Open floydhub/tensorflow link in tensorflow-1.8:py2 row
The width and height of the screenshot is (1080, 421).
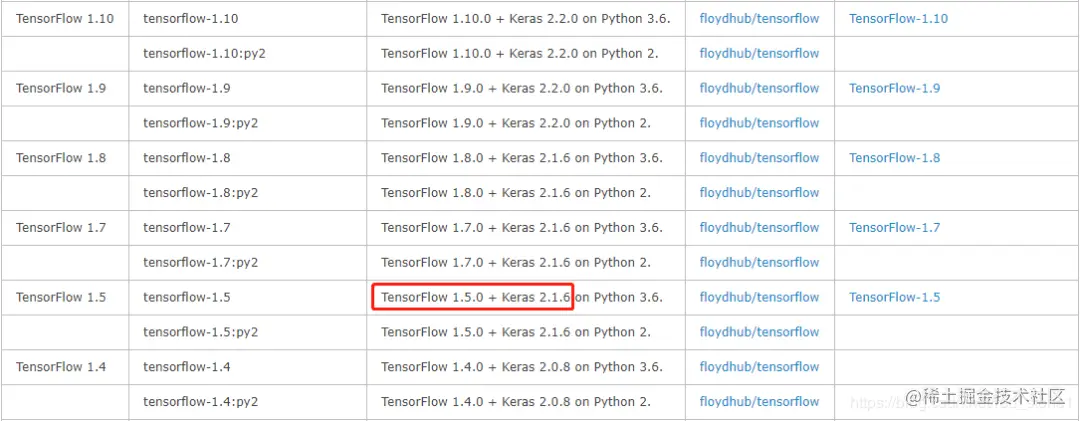pos(759,192)
